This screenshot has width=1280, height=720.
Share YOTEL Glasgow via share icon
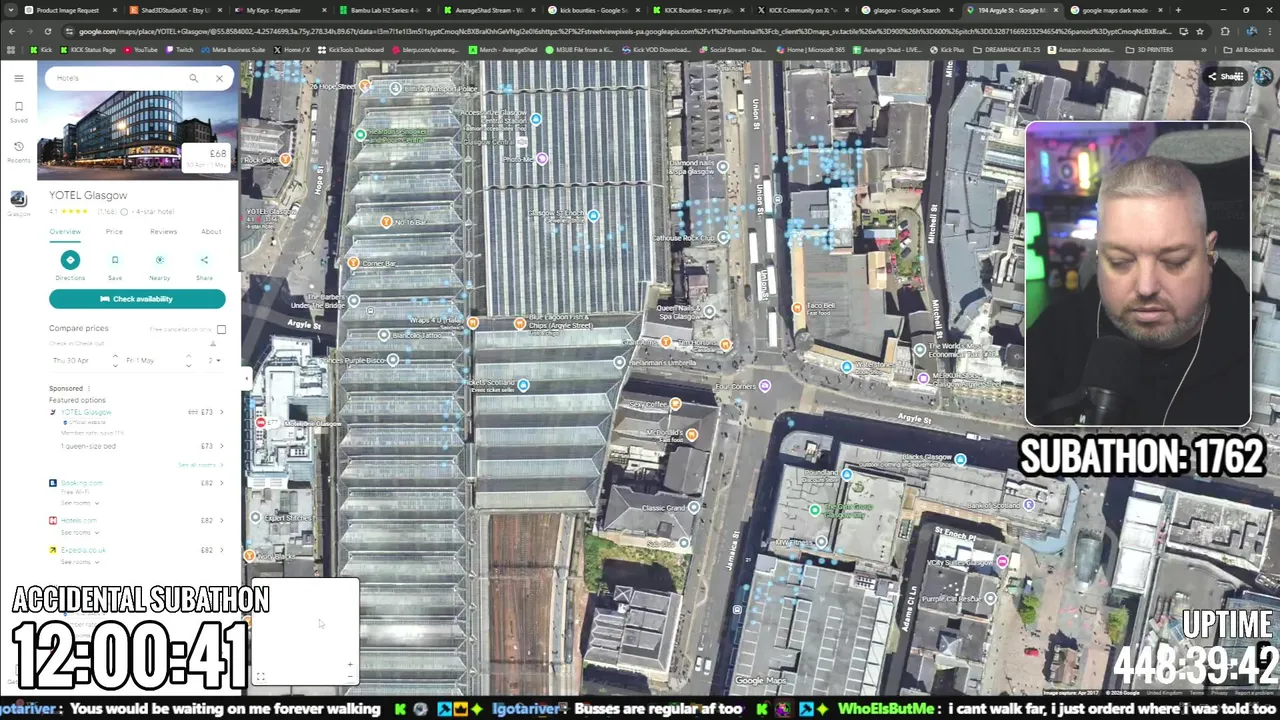click(204, 261)
